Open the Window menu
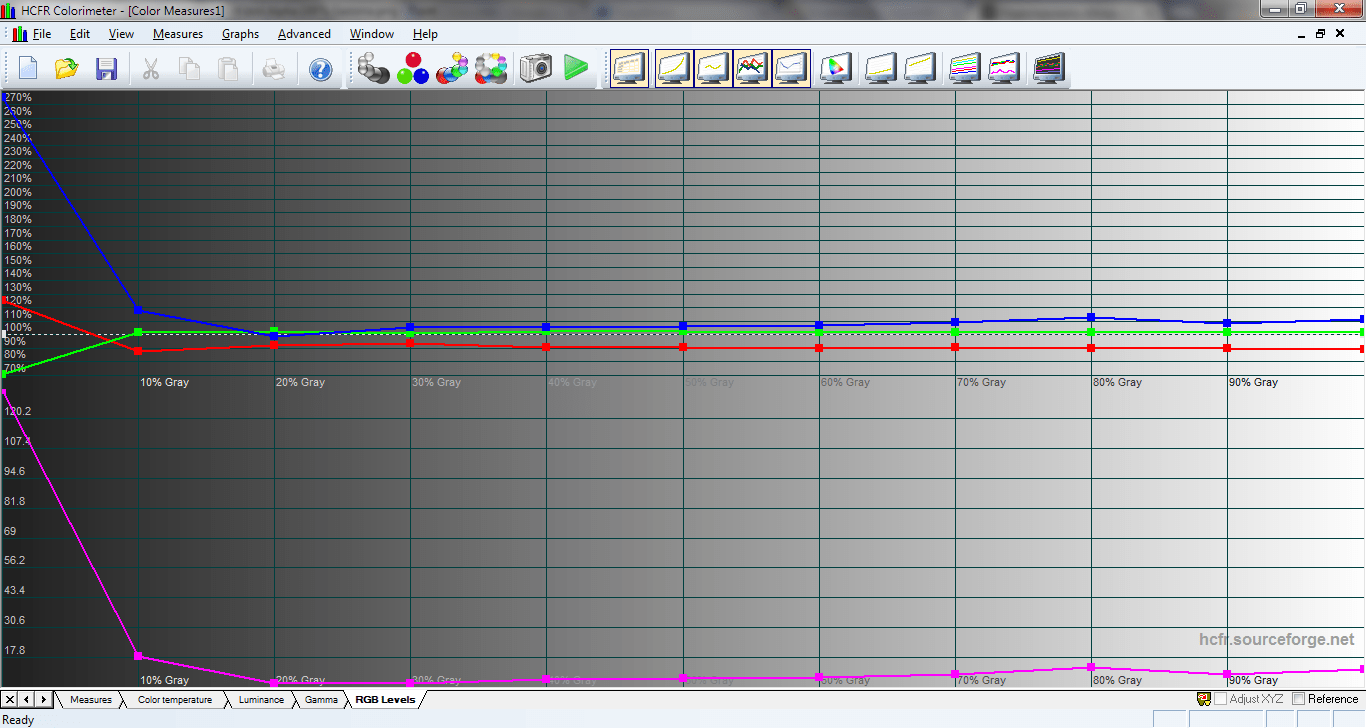Image resolution: width=1366 pixels, height=728 pixels. 371,34
